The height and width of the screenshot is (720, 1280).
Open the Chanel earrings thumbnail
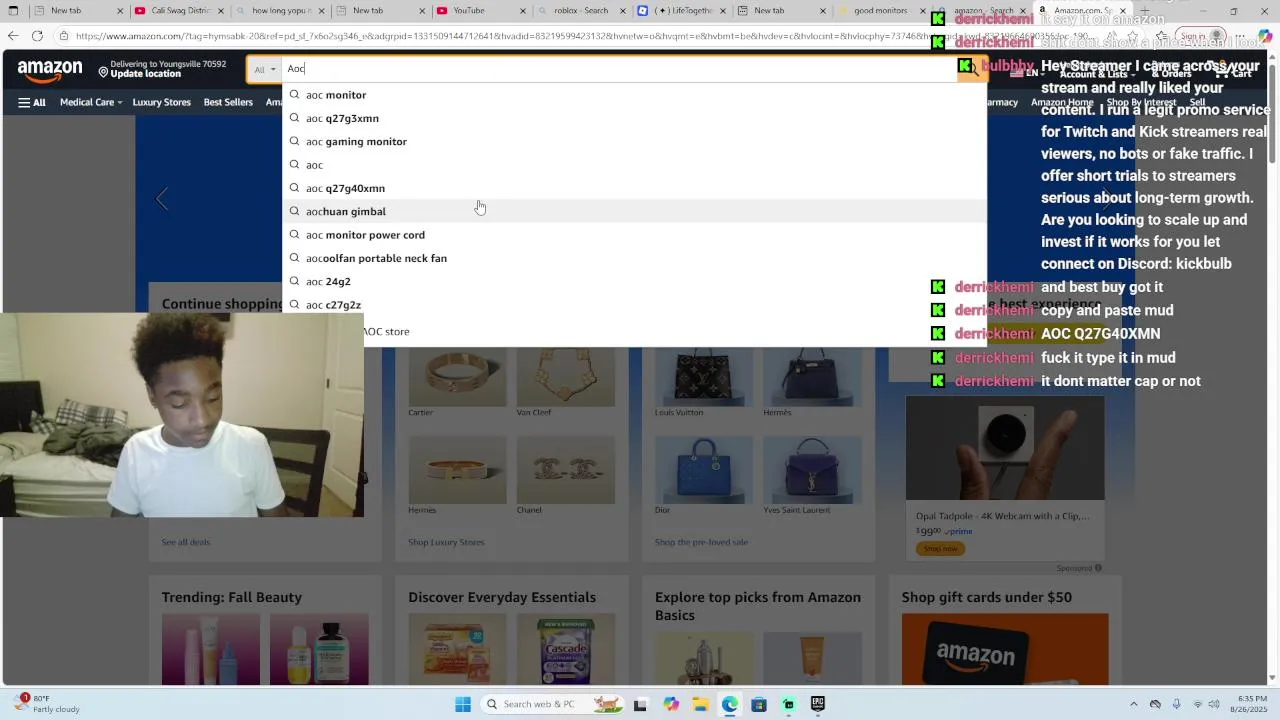click(x=566, y=469)
